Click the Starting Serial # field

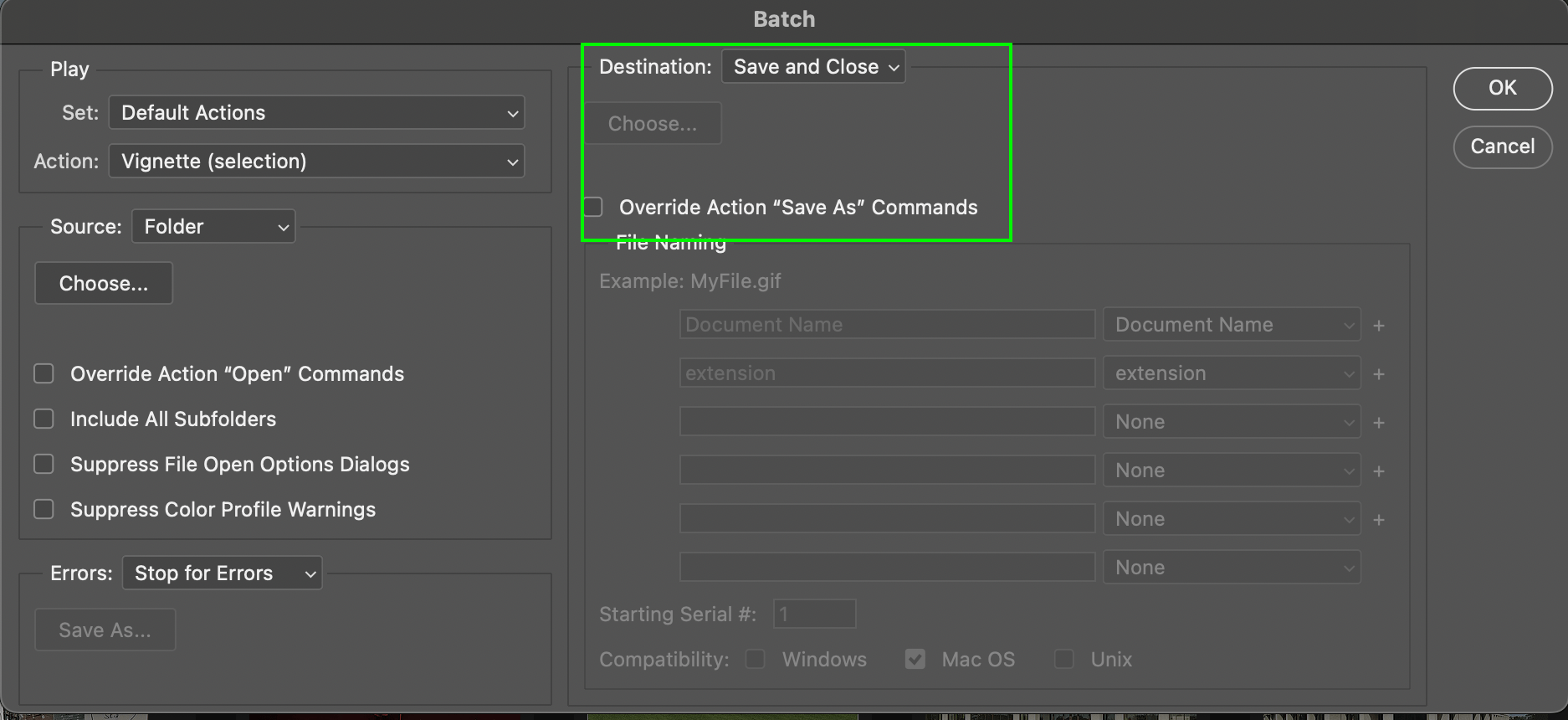[815, 615]
